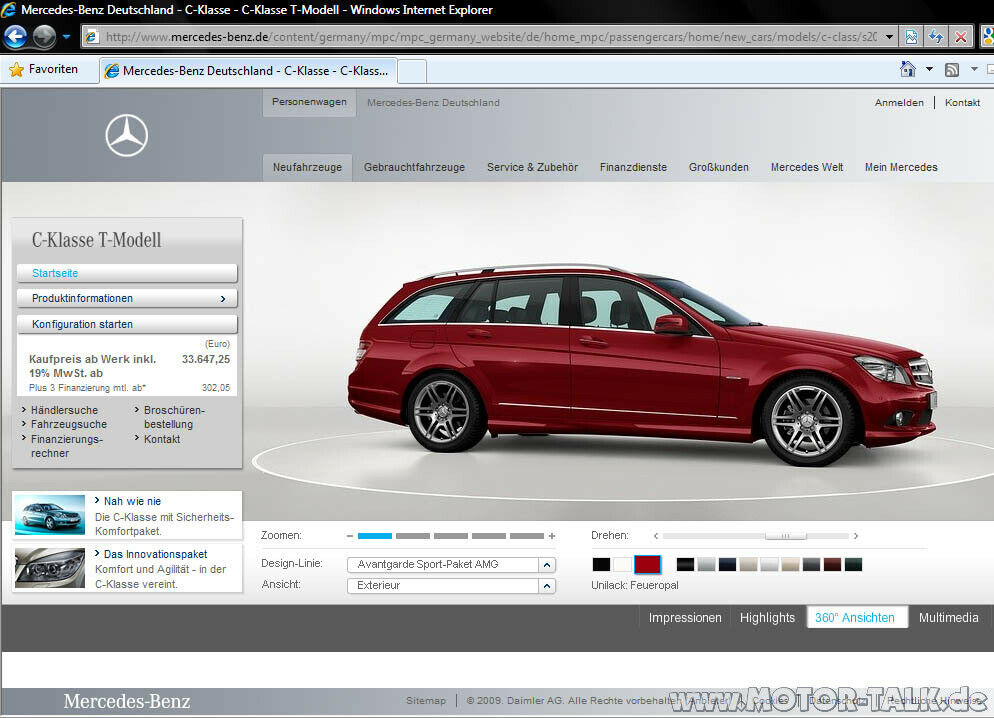Expand the Home button dropdown arrow
This screenshot has width=994, height=718.
[x=929, y=69]
